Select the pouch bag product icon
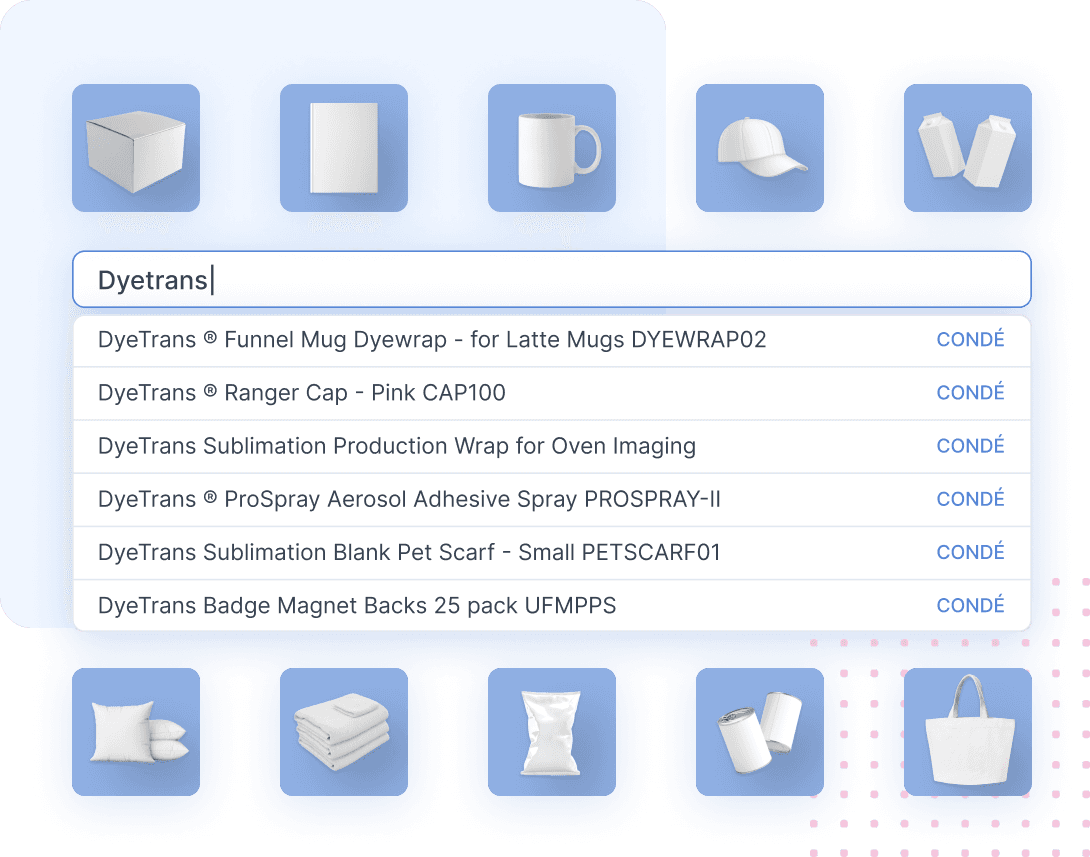Image resolution: width=1090 pixels, height=857 pixels. point(552,733)
